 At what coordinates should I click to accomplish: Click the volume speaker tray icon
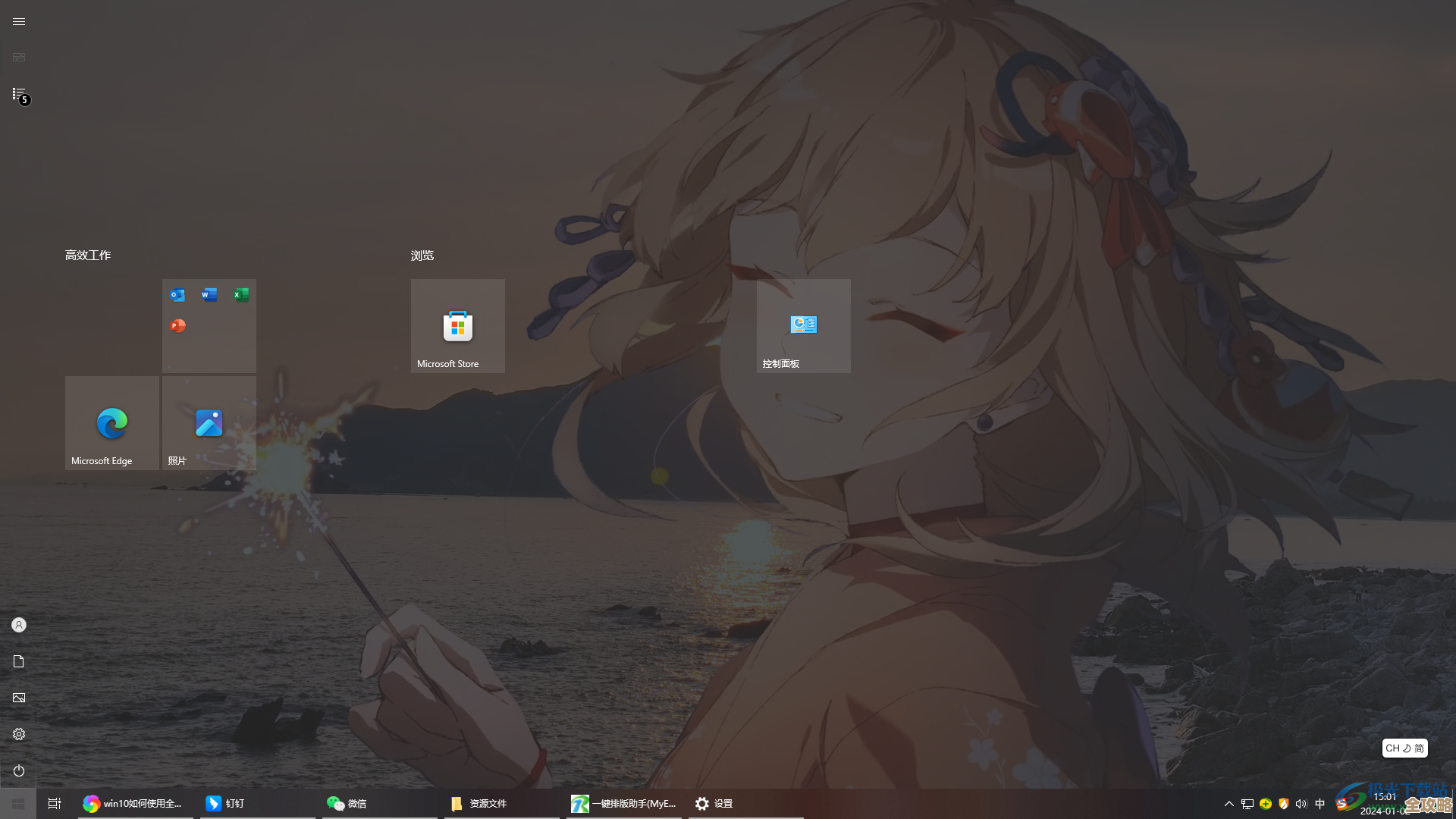point(1301,804)
